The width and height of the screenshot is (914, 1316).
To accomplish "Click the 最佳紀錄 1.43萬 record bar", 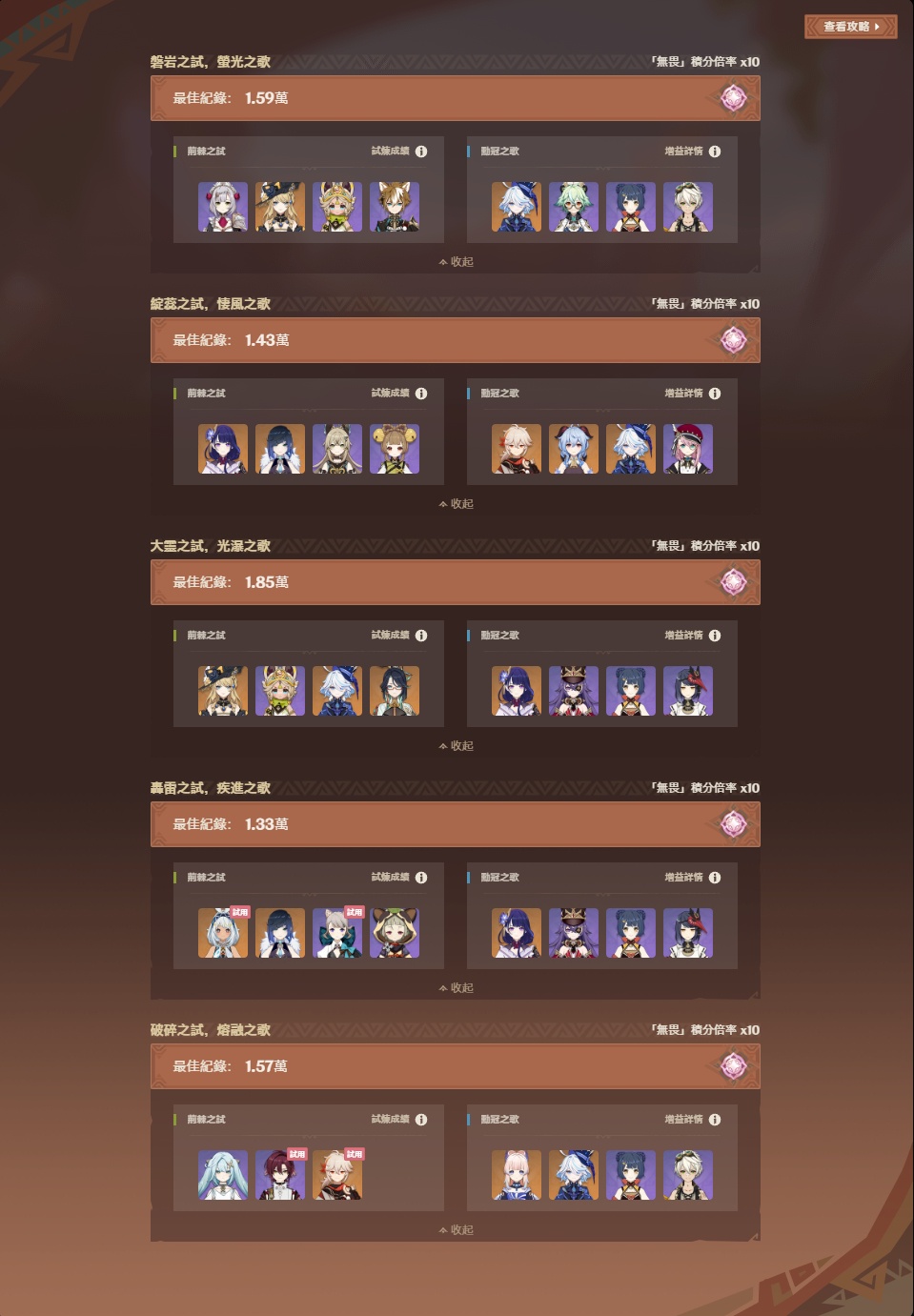I will (456, 340).
